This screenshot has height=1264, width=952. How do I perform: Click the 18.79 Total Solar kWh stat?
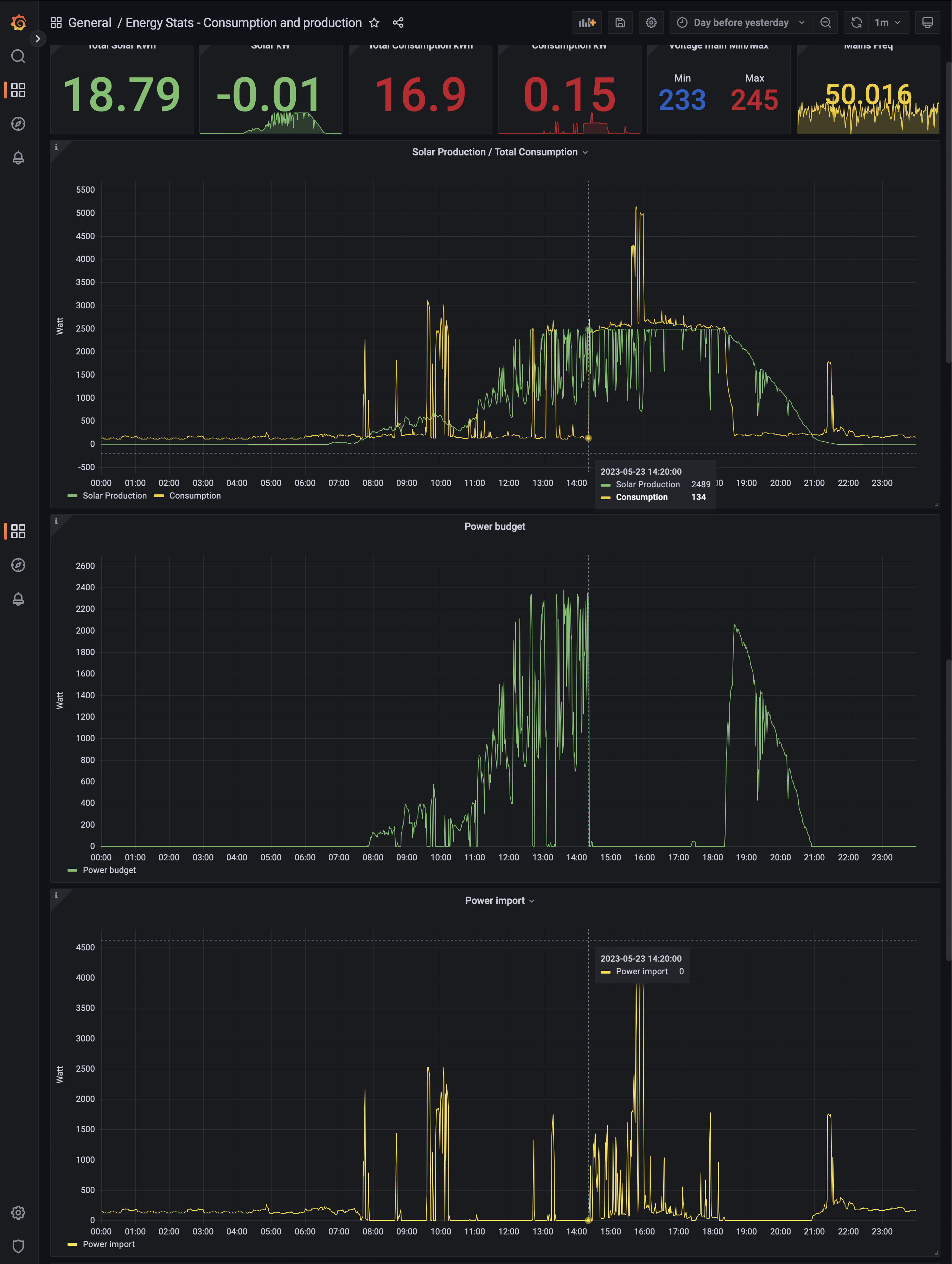(x=121, y=94)
